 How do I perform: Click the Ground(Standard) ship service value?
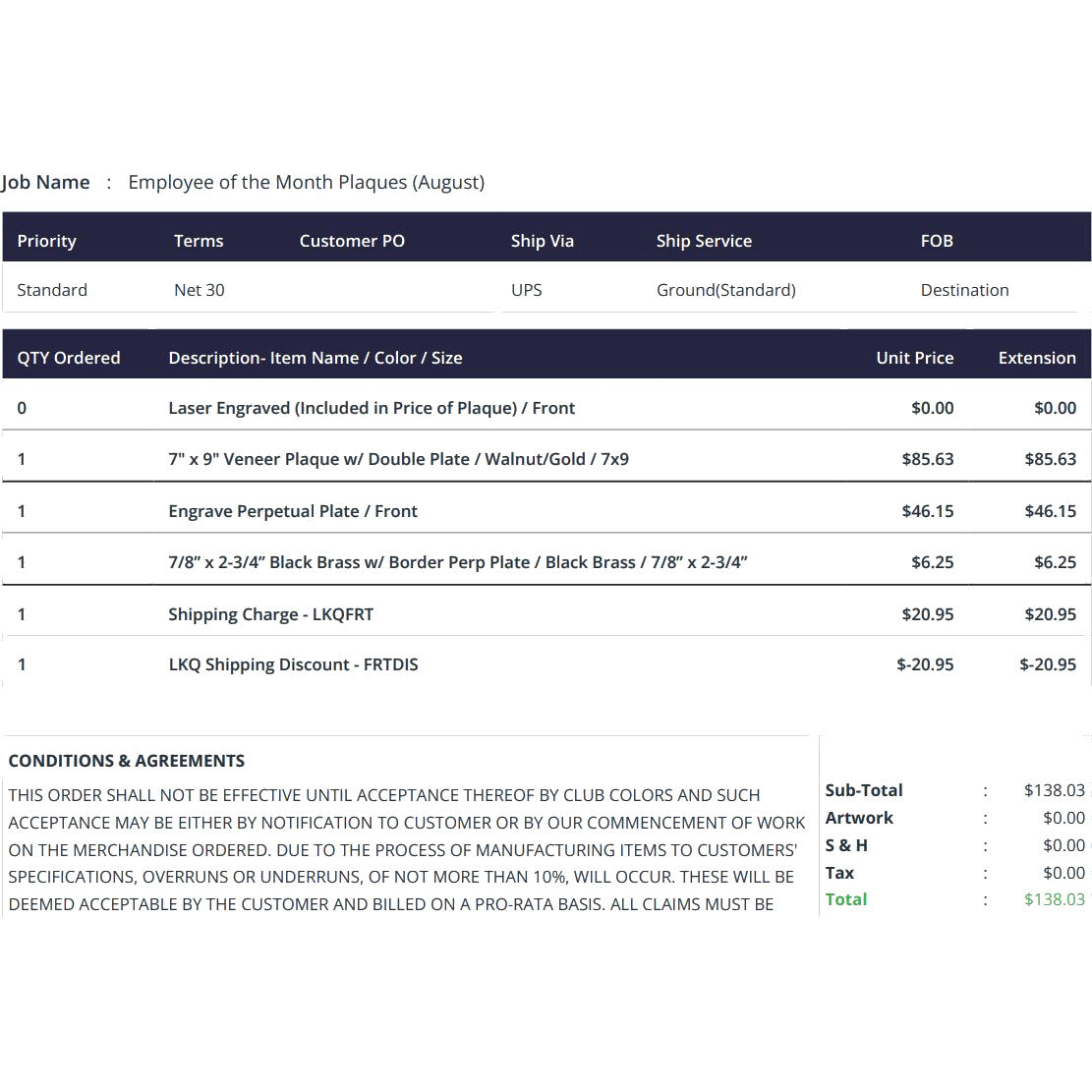tap(725, 290)
